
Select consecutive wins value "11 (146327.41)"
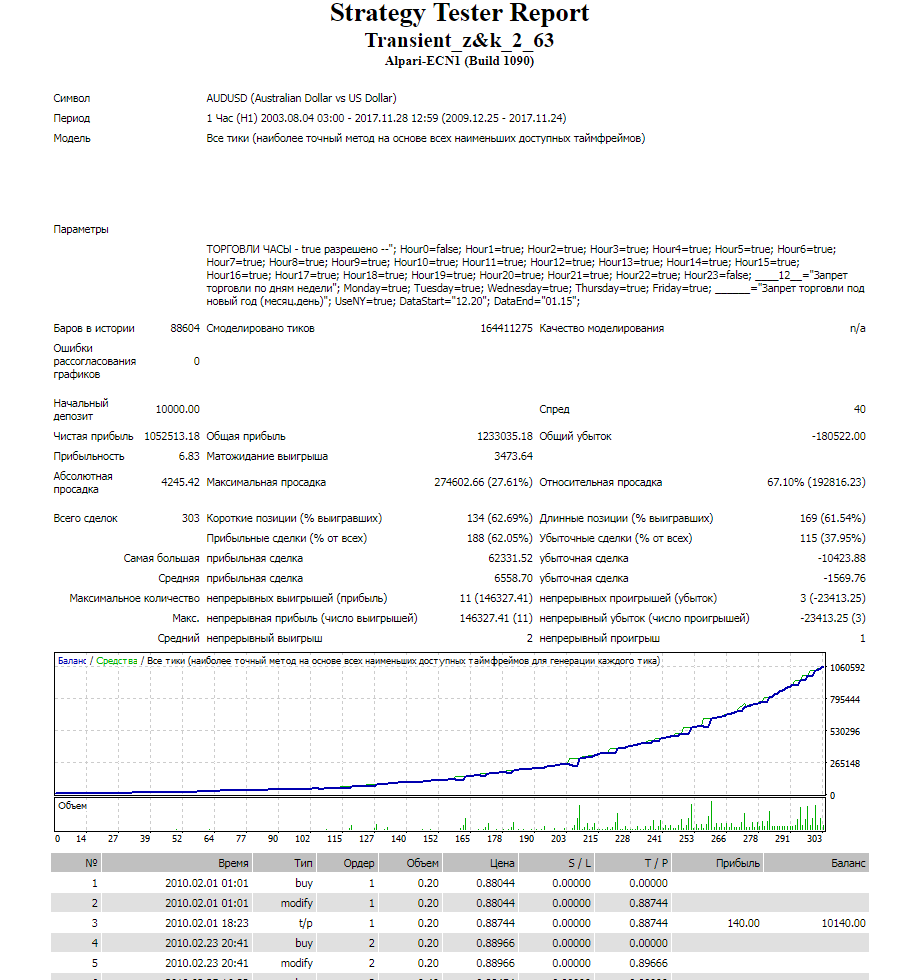(496, 598)
